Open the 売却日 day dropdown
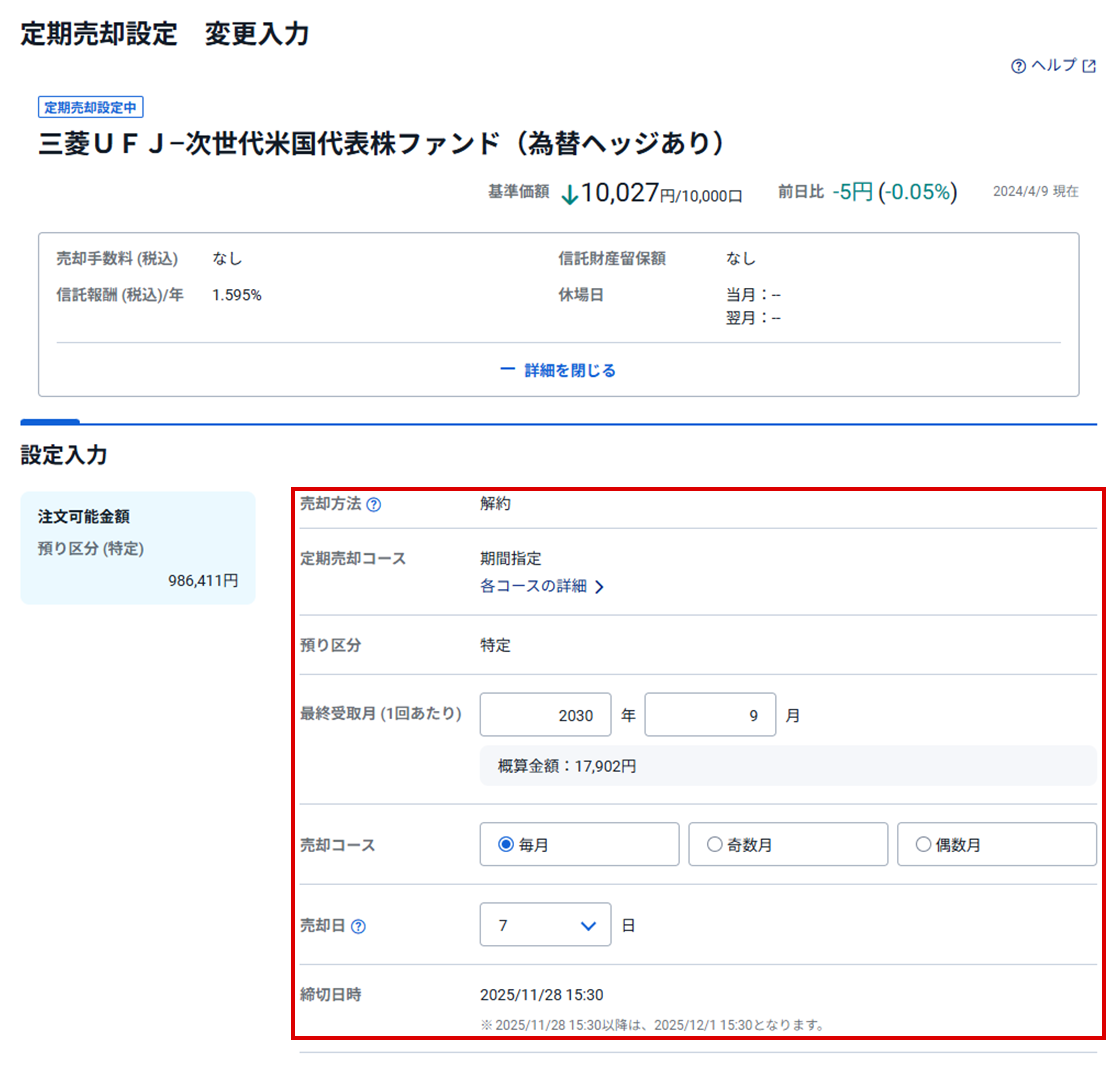This screenshot has height=1073, width=1120. [x=545, y=925]
